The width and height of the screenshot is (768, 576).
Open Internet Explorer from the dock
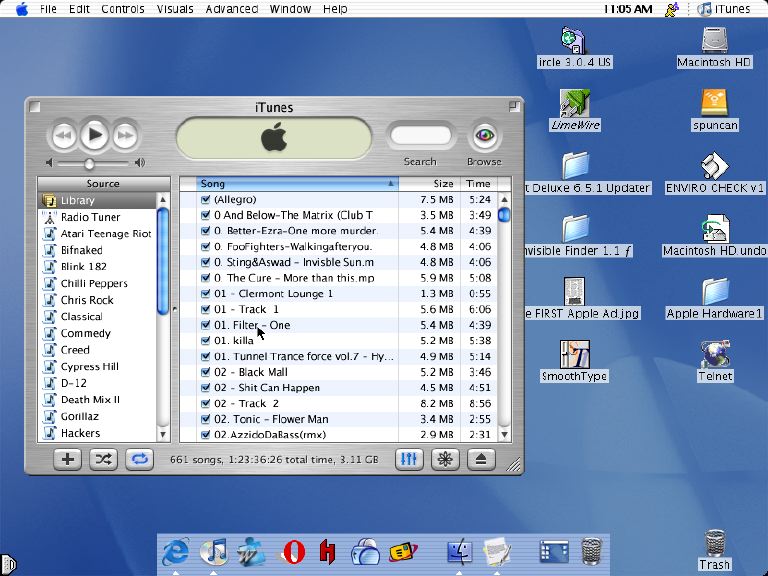[x=176, y=552]
